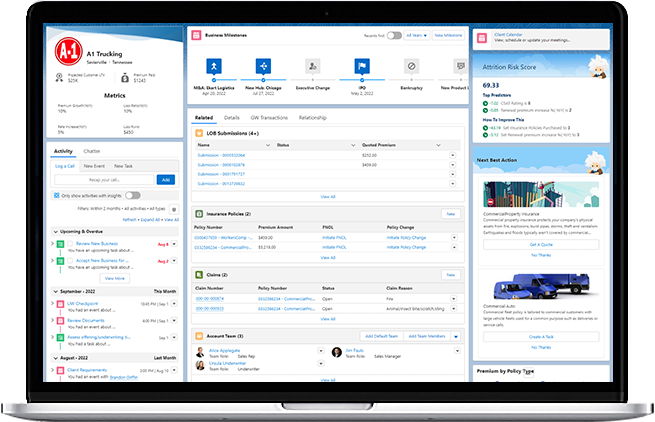655x422 pixels.
Task: Select the Bankruptcy milestone icon
Action: pyautogui.click(x=409, y=66)
